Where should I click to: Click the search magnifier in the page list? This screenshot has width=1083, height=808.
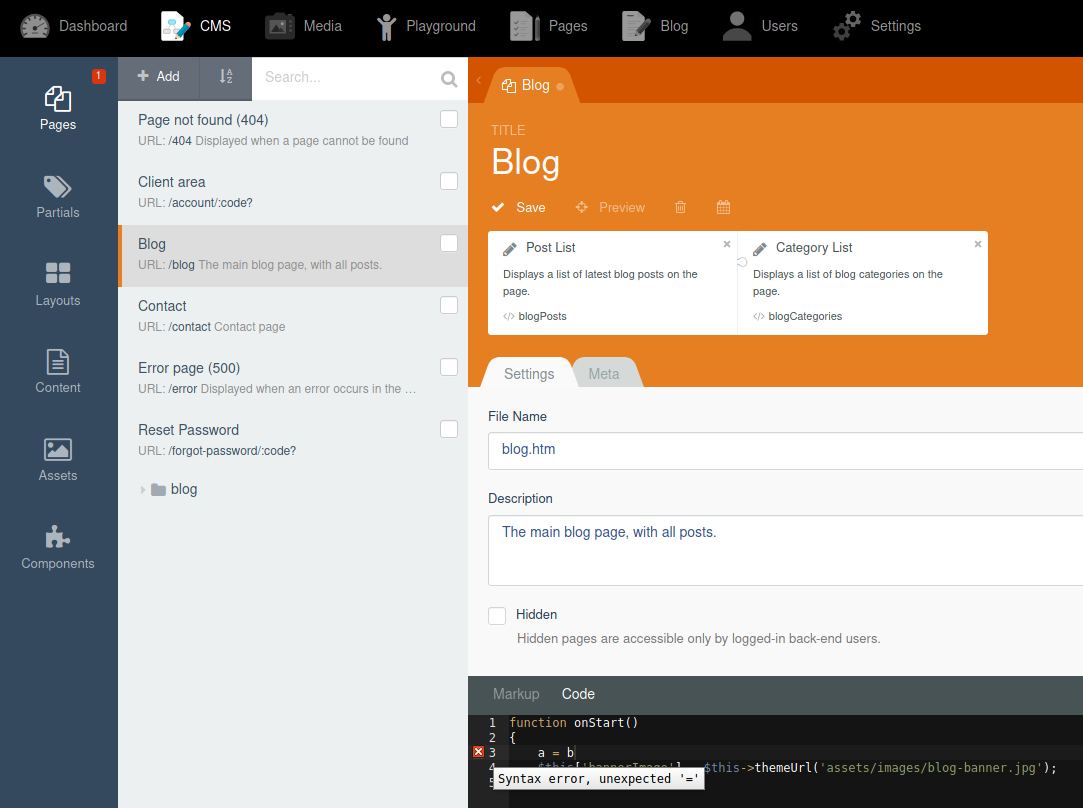pos(448,77)
